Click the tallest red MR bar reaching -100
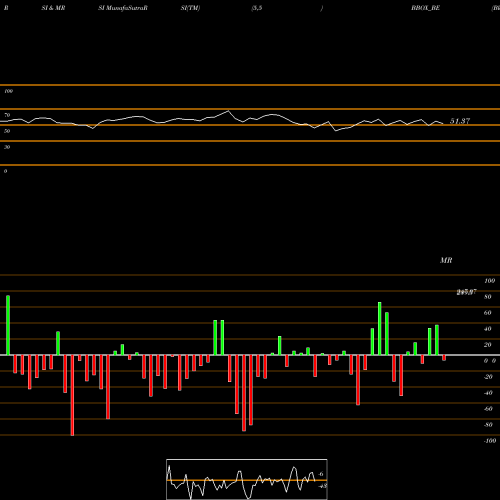 (72, 395)
